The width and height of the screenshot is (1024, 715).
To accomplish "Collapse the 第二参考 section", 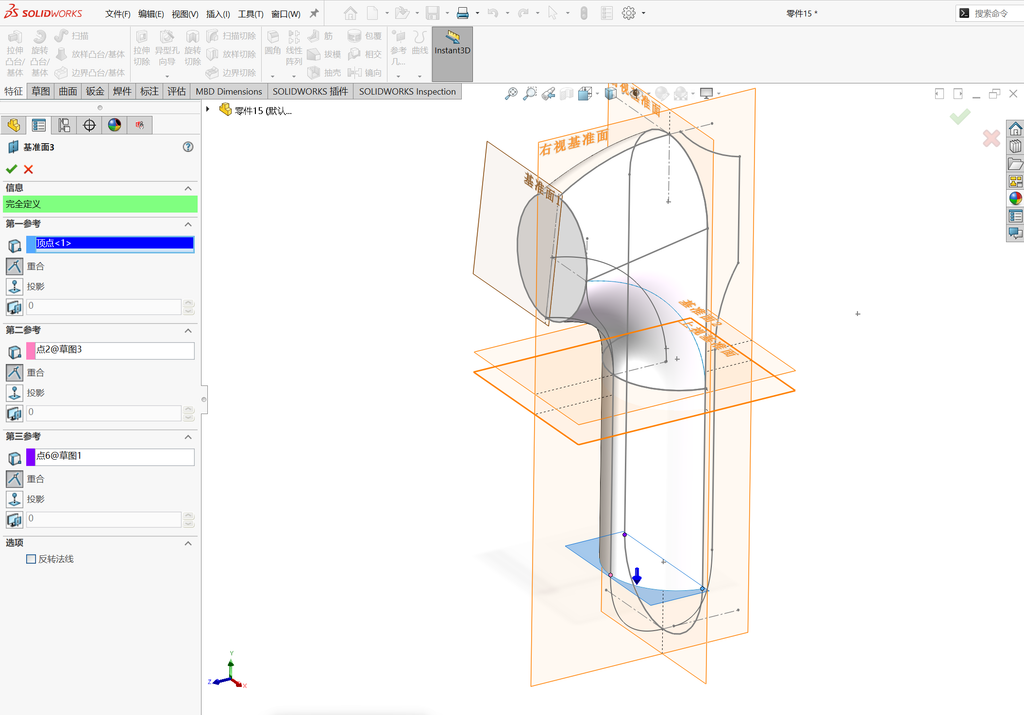I will 188,330.
